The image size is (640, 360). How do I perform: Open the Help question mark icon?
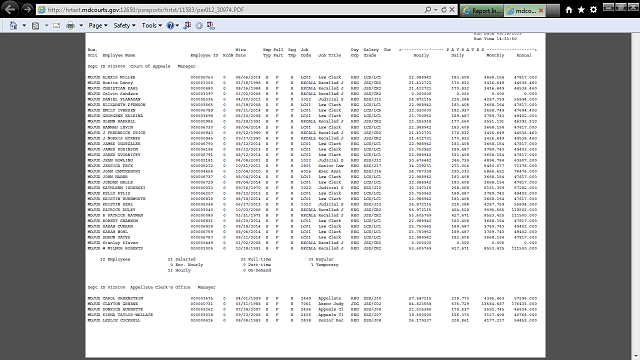(170, 25)
